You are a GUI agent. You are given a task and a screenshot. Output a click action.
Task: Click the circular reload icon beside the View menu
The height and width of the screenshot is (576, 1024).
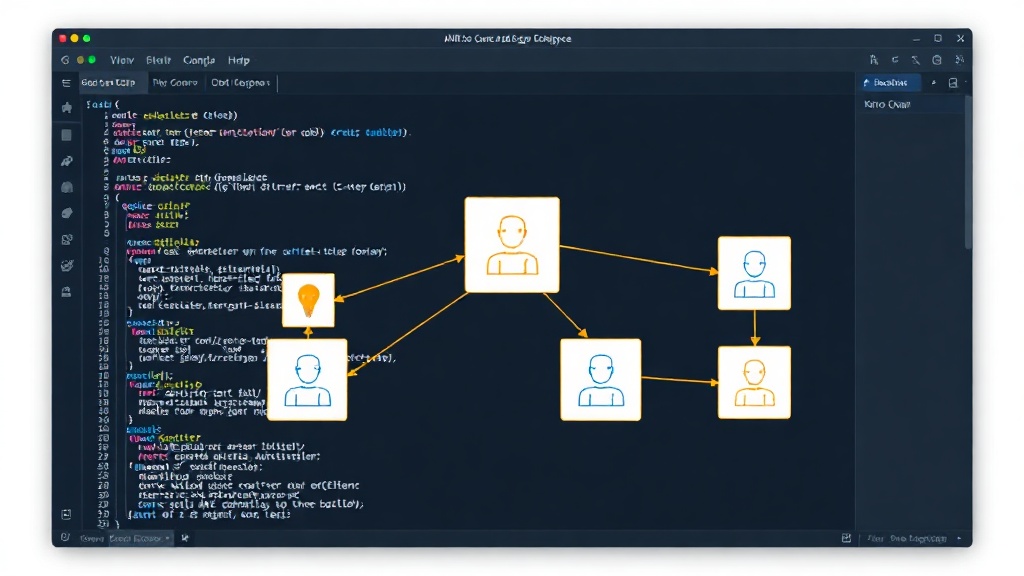point(65,60)
